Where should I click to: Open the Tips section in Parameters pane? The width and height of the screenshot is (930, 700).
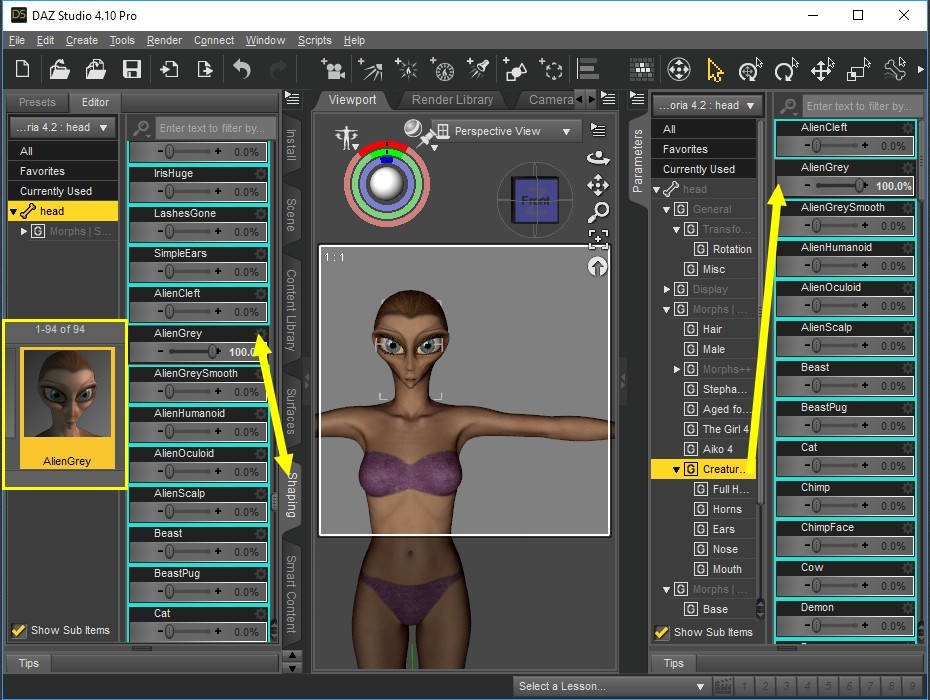(x=673, y=663)
